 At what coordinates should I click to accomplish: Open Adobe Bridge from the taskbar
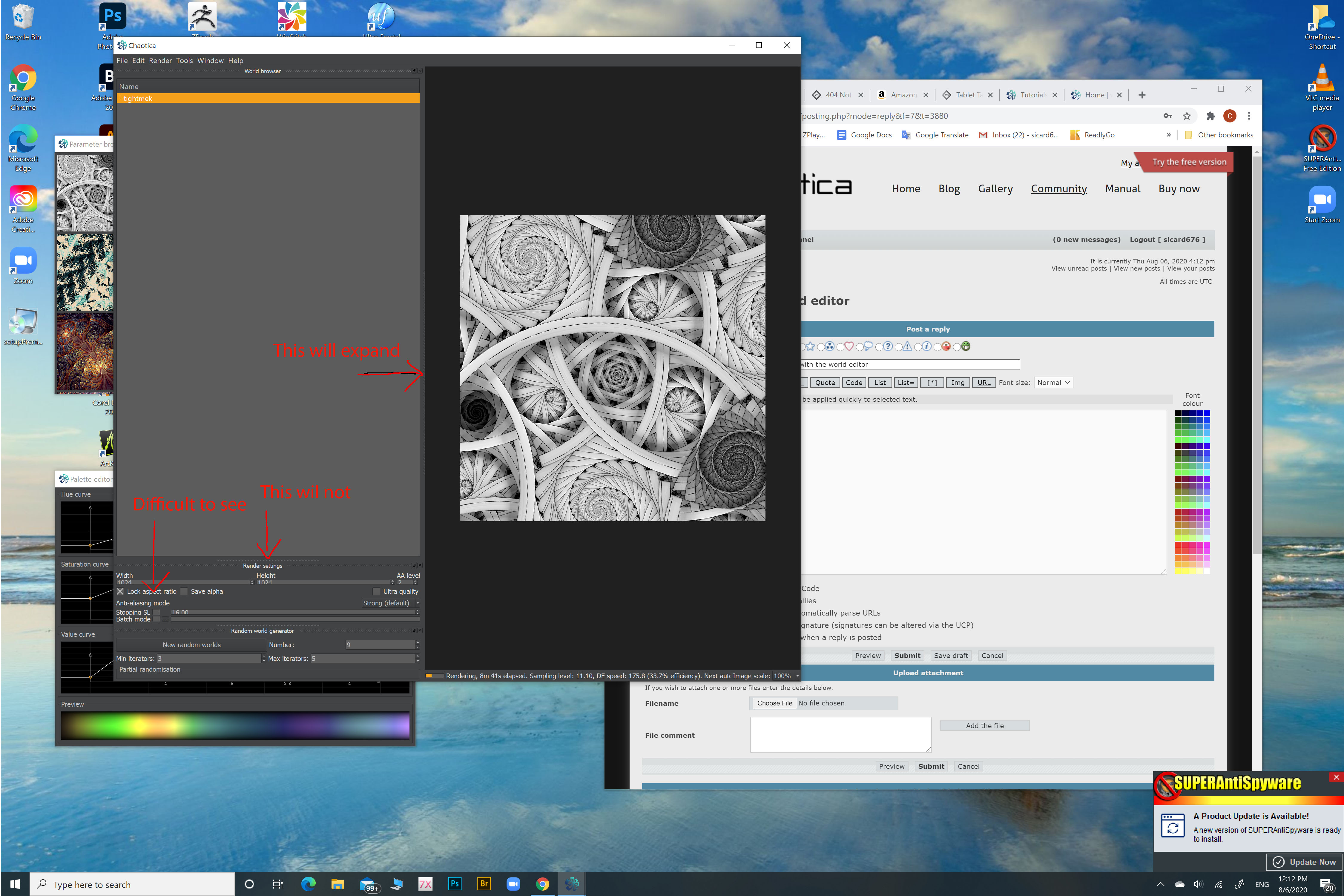click(x=484, y=884)
